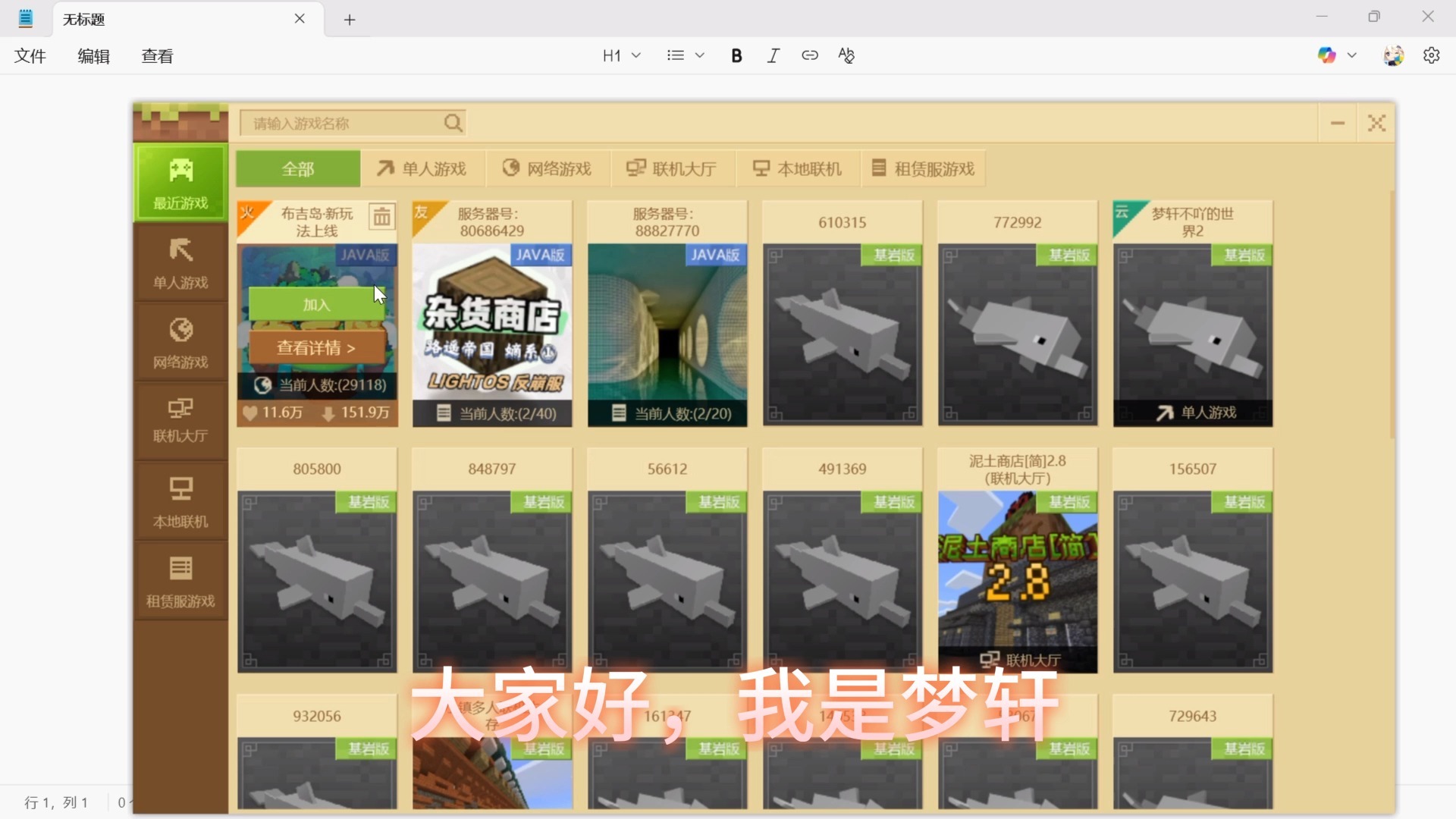Select the 租赁服游戏 filter tab
This screenshot has width=1456, height=819.
coord(923,168)
